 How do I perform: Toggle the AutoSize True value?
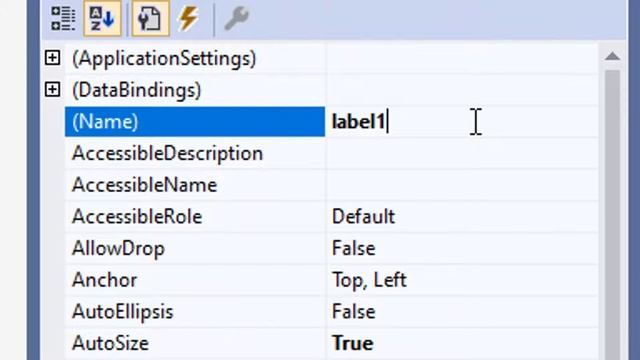point(352,343)
